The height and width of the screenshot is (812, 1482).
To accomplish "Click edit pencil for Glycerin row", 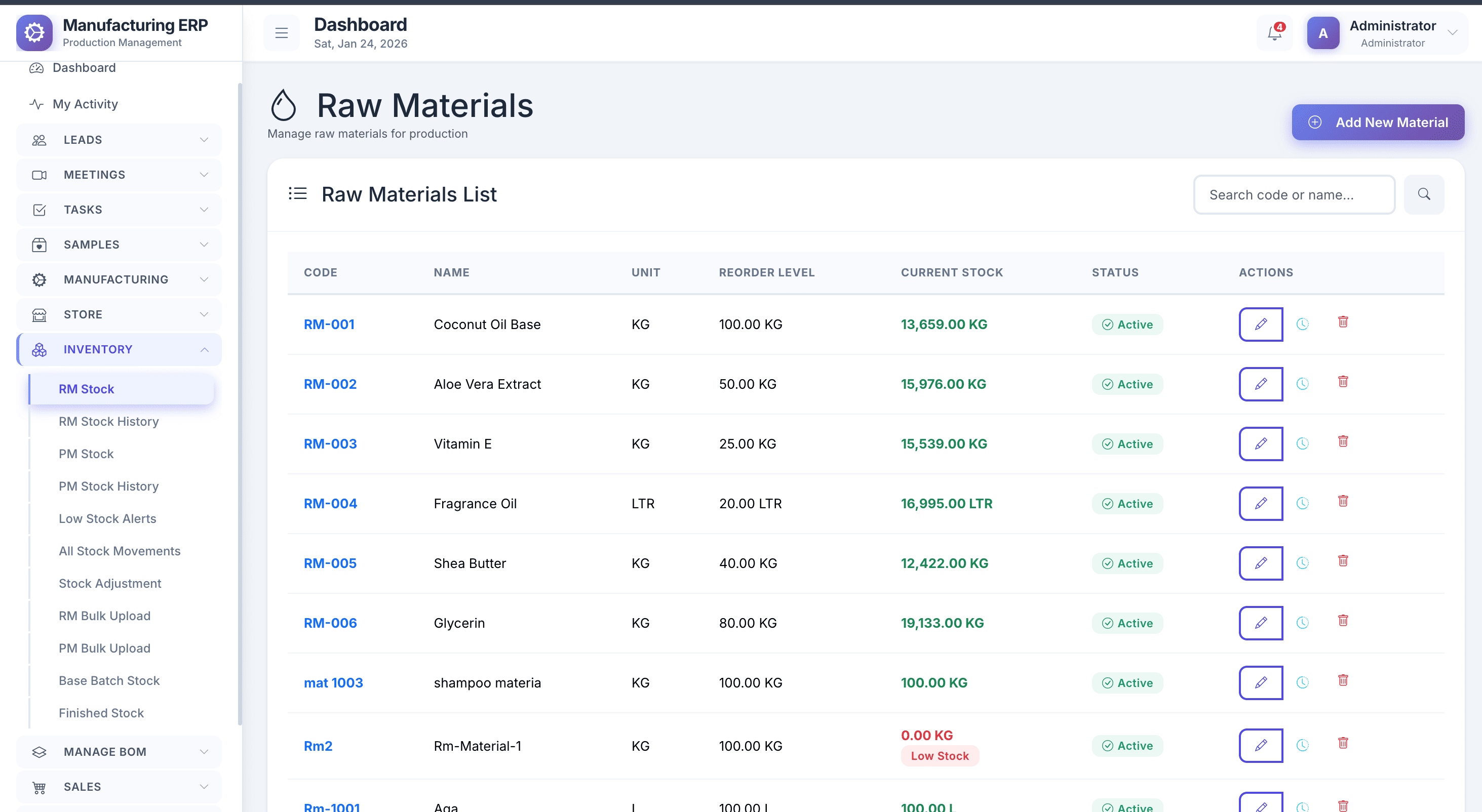I will [x=1261, y=623].
